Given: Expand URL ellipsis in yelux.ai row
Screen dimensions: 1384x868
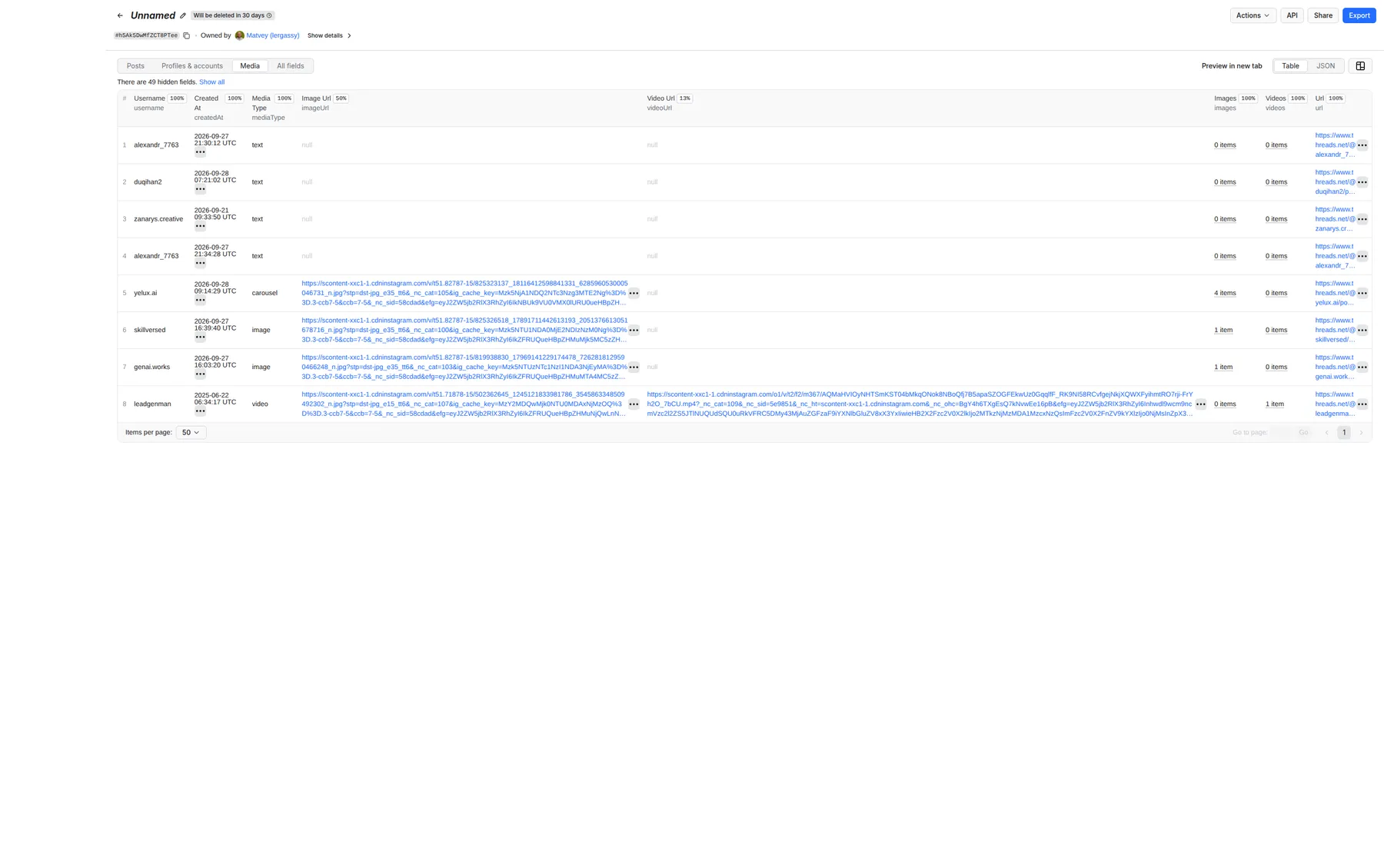Looking at the screenshot, I should coord(1362,293).
